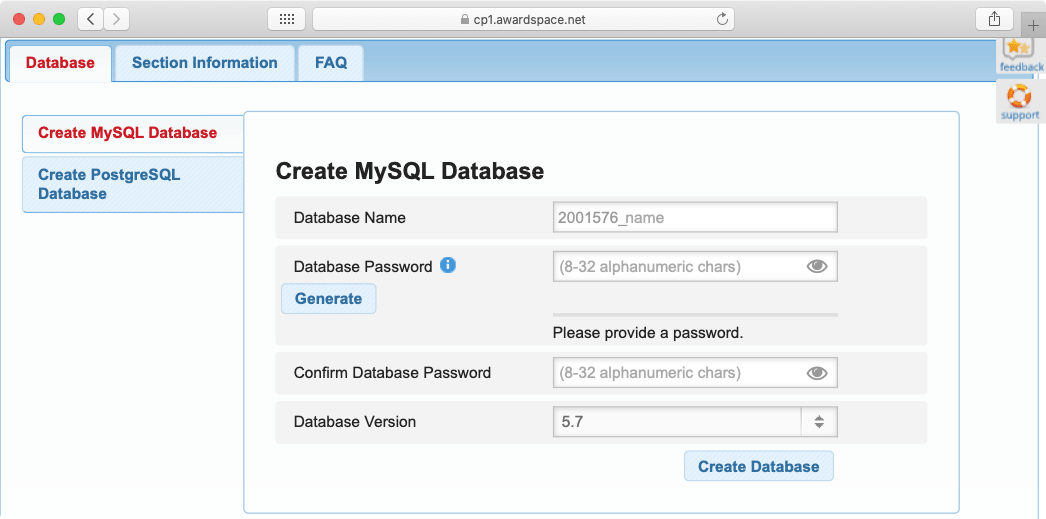Screen dimensions: 1046x519
Task: Select the Database tab
Action: (60, 62)
